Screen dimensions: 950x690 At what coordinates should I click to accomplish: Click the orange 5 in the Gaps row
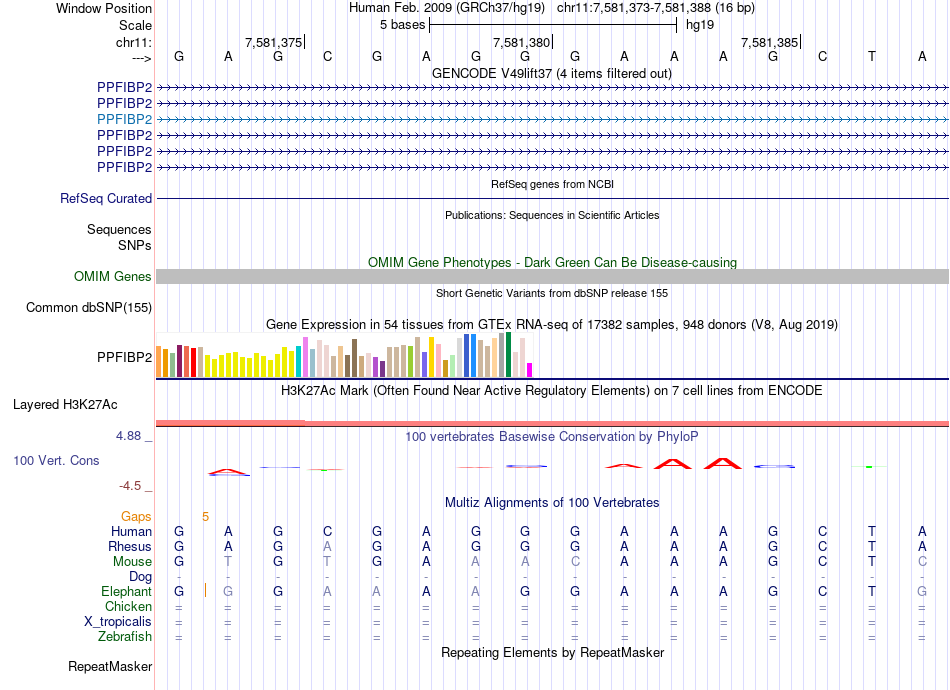(x=205, y=517)
